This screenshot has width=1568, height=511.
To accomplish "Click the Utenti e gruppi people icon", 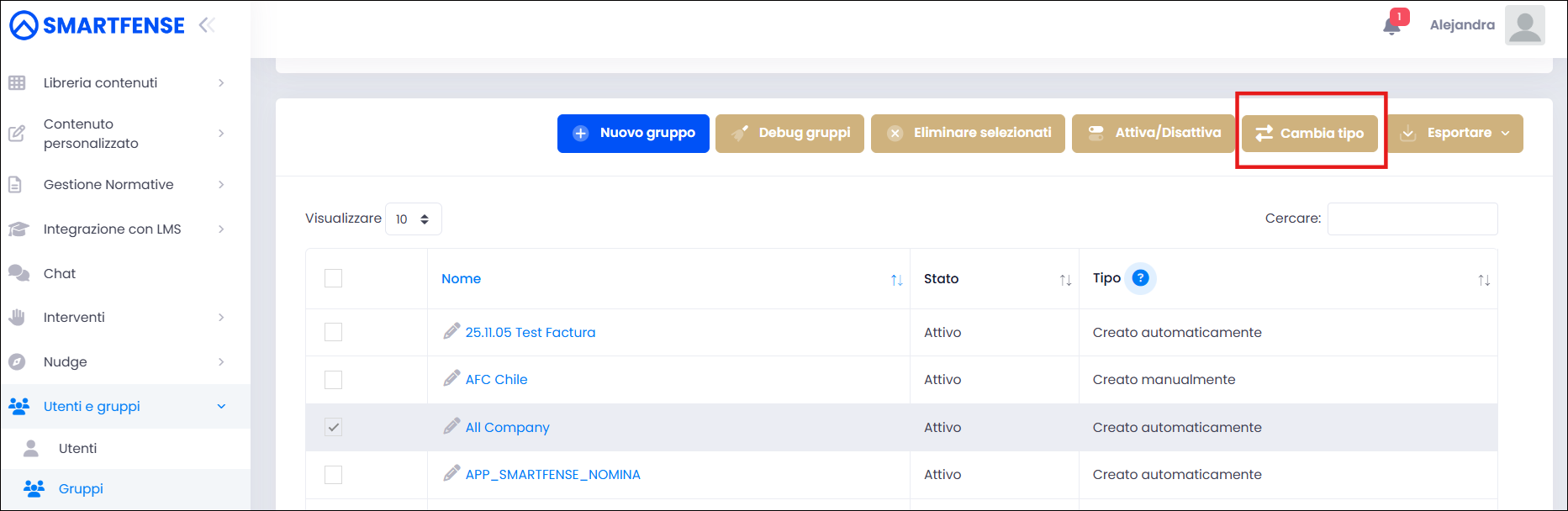I will pos(18,406).
